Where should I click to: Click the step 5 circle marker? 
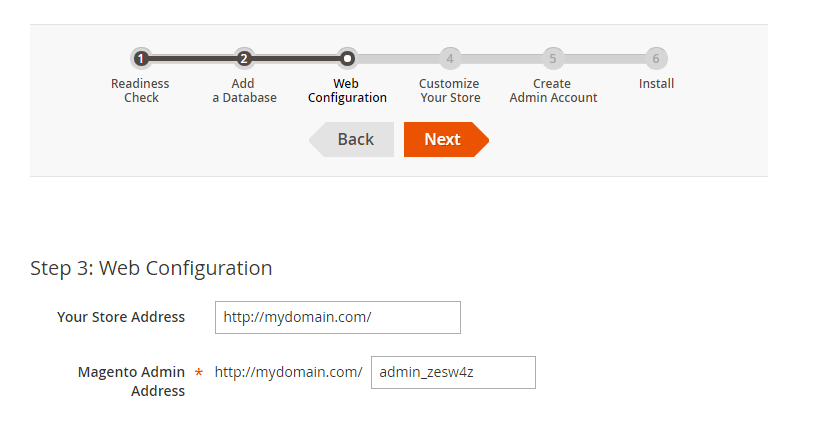point(553,58)
